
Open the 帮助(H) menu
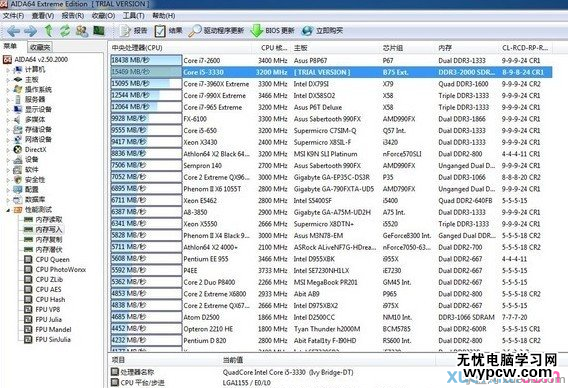[x=163, y=16]
